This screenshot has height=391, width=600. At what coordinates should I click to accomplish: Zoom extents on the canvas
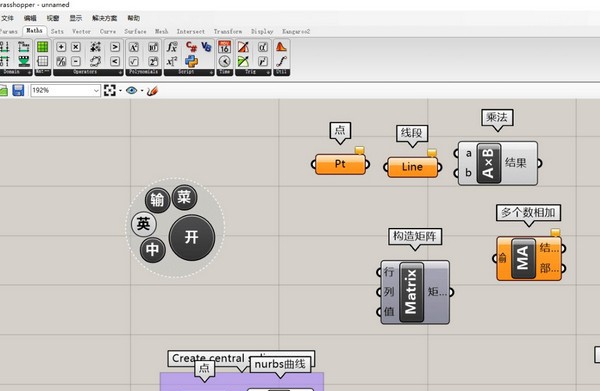(x=109, y=91)
